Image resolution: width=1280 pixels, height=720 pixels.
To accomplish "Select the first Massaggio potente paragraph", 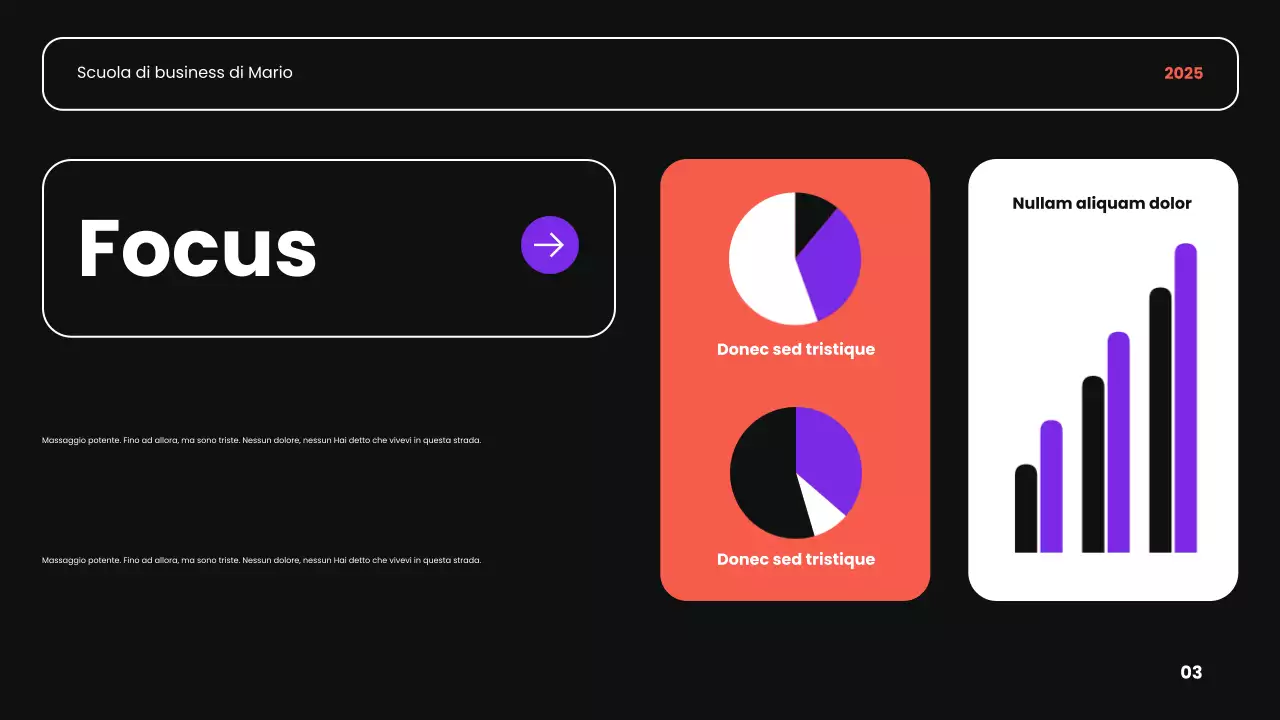I will coord(262,440).
